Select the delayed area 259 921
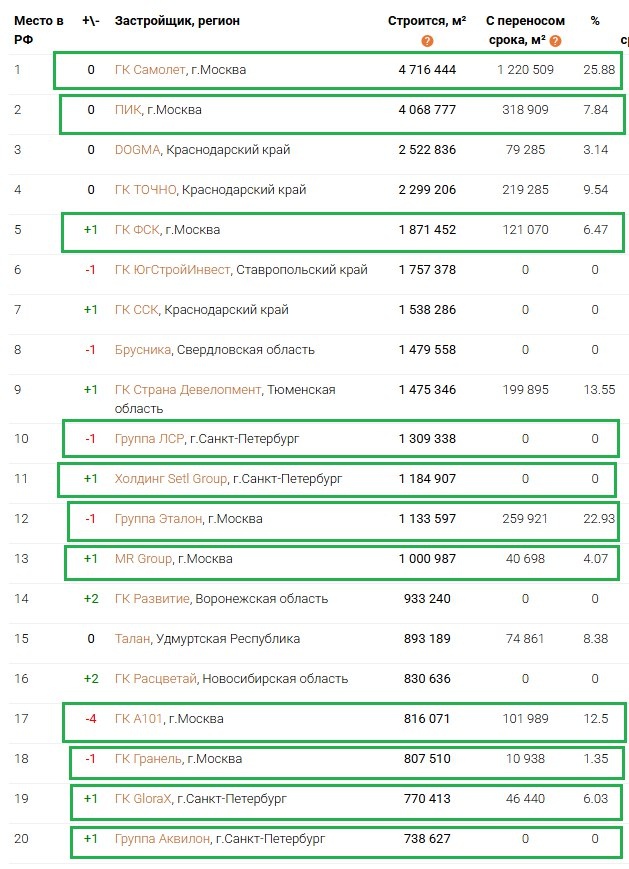 [525, 519]
